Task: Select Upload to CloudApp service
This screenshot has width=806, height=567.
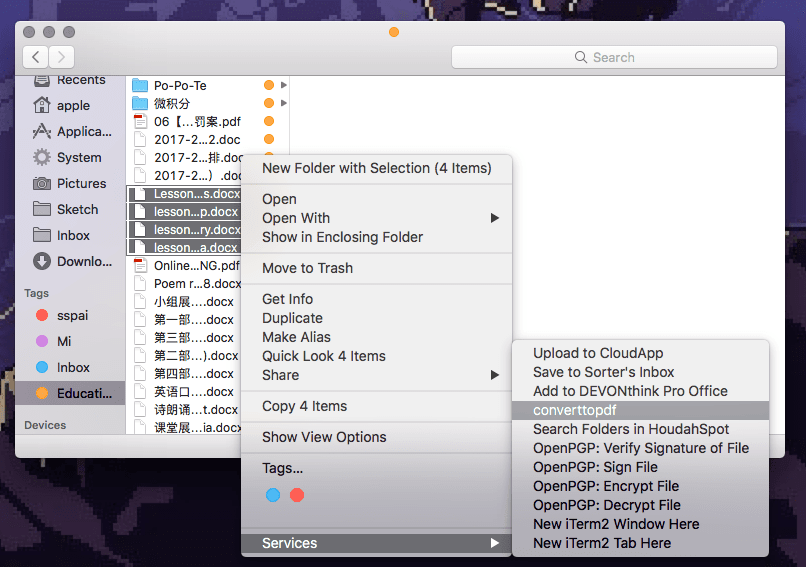Action: coord(640,353)
